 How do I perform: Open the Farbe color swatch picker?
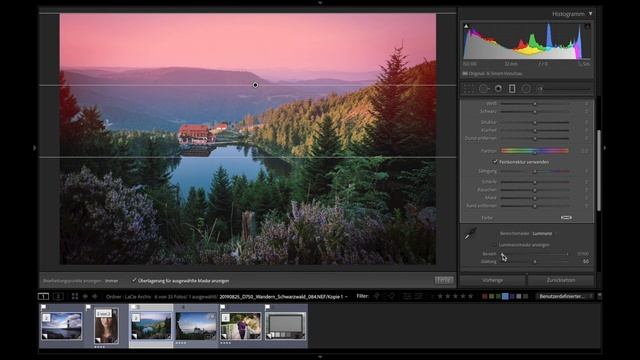coord(566,218)
